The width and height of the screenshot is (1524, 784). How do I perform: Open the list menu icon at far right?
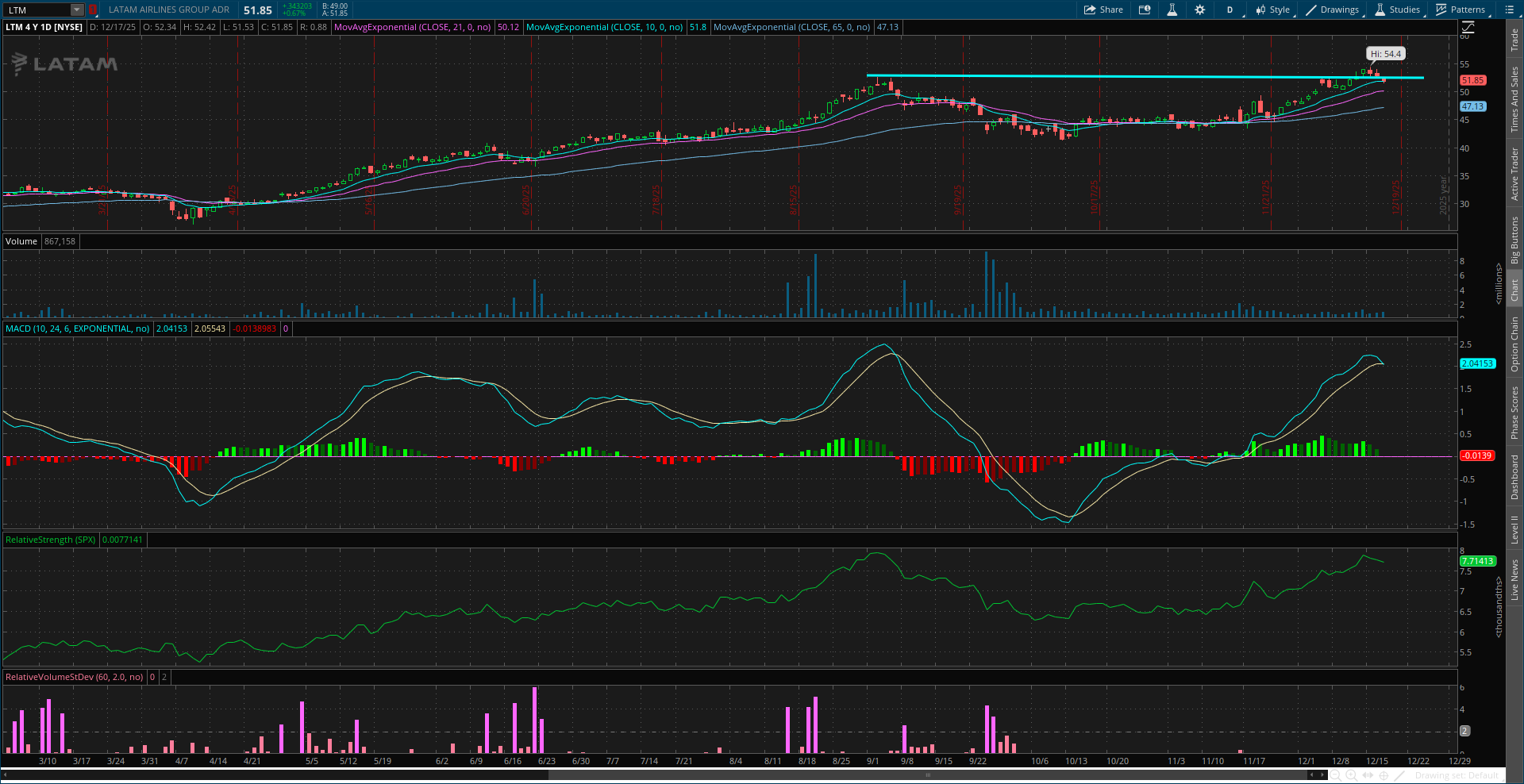pos(1509,10)
